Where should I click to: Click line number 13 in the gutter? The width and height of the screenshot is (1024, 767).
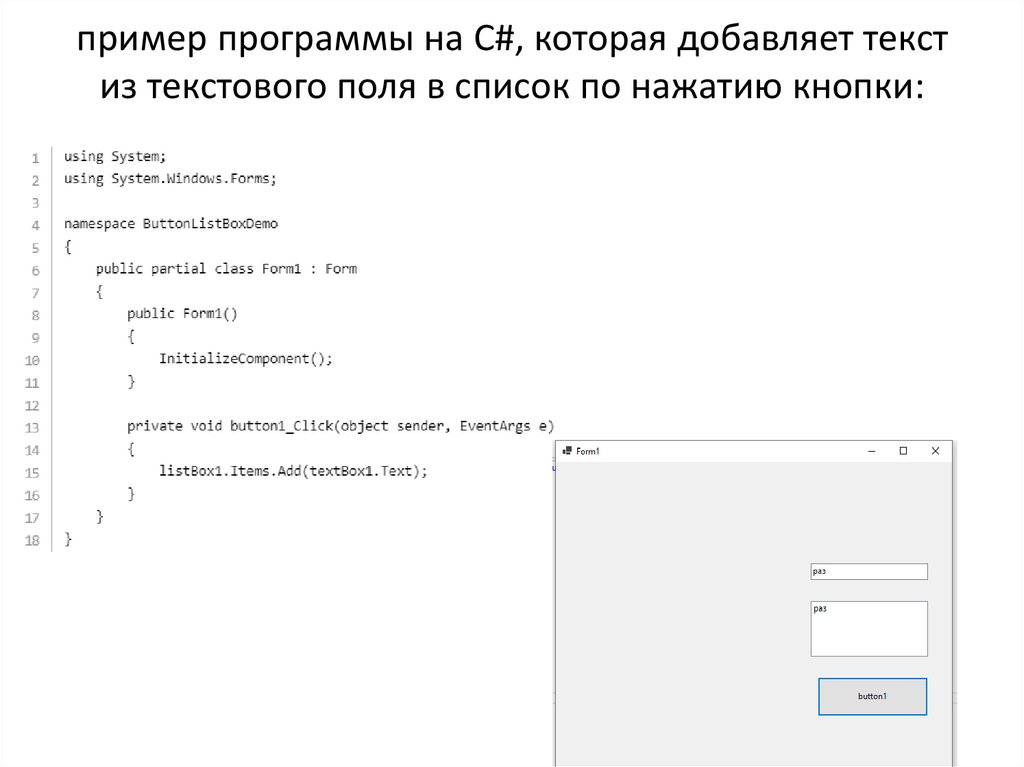click(x=32, y=429)
